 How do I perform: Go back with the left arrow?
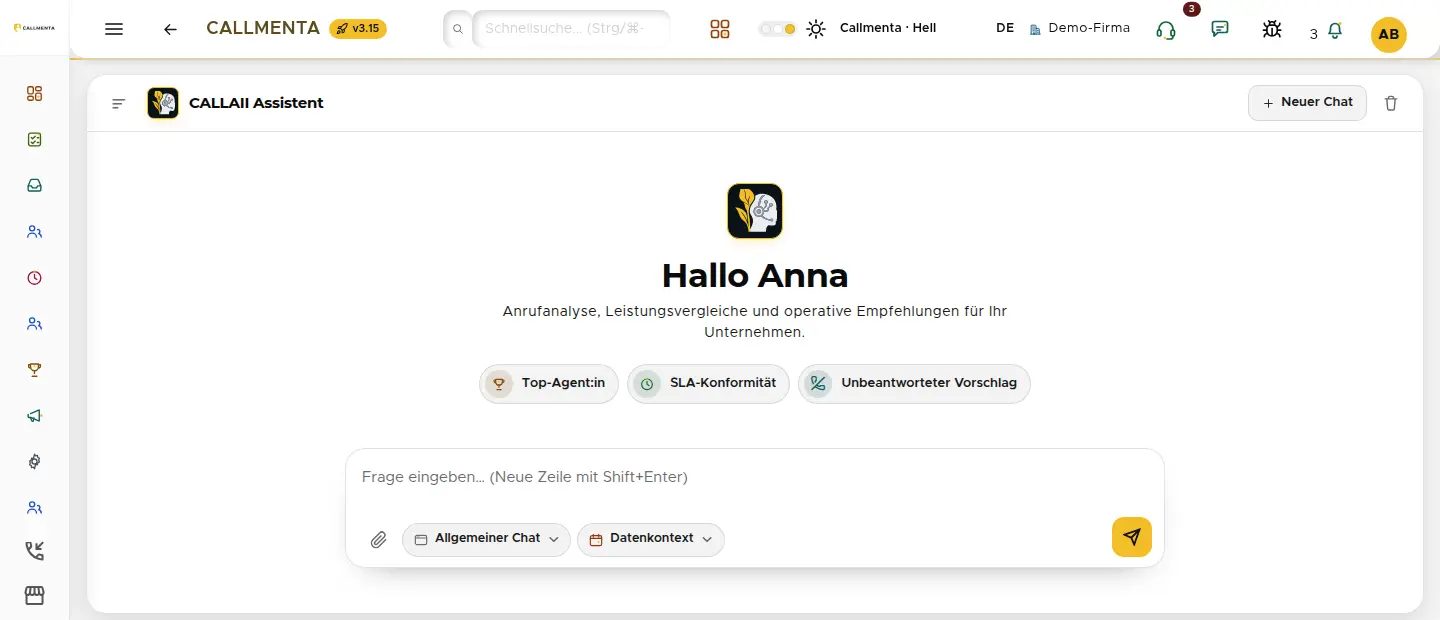170,29
